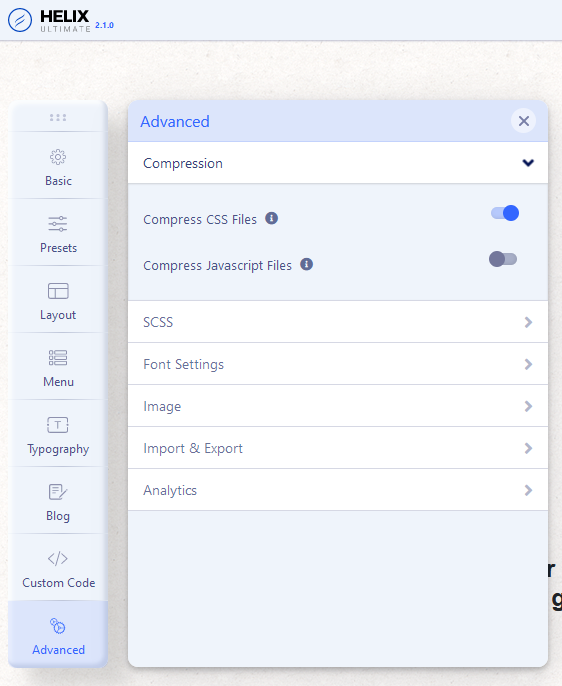Expand the Analytics section
Screen dimensions: 562x686
[338, 490]
